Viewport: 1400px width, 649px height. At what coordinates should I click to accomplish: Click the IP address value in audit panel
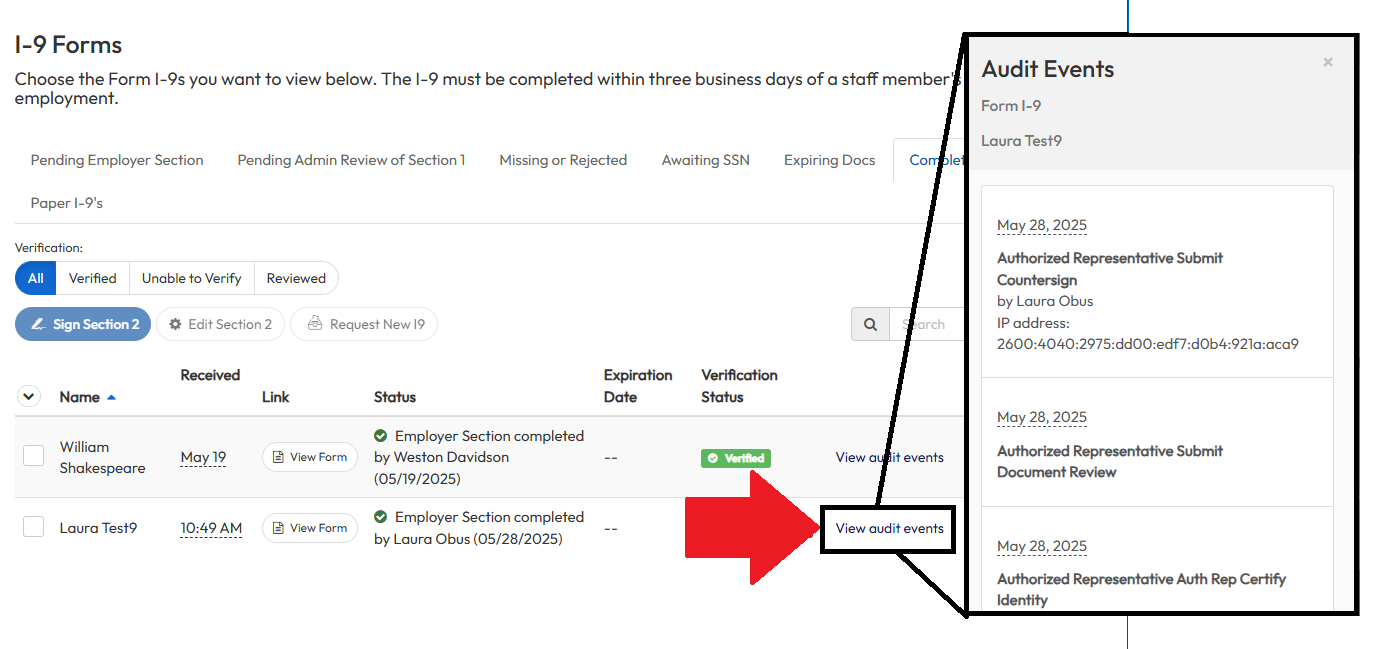[x=1148, y=344]
